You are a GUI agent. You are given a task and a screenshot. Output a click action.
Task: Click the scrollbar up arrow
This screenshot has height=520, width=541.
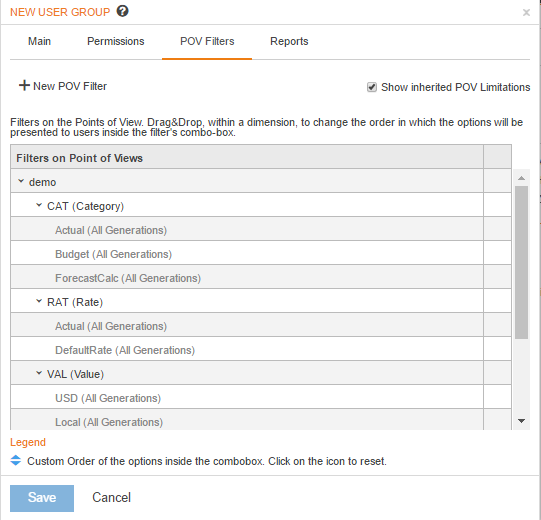coord(521,178)
